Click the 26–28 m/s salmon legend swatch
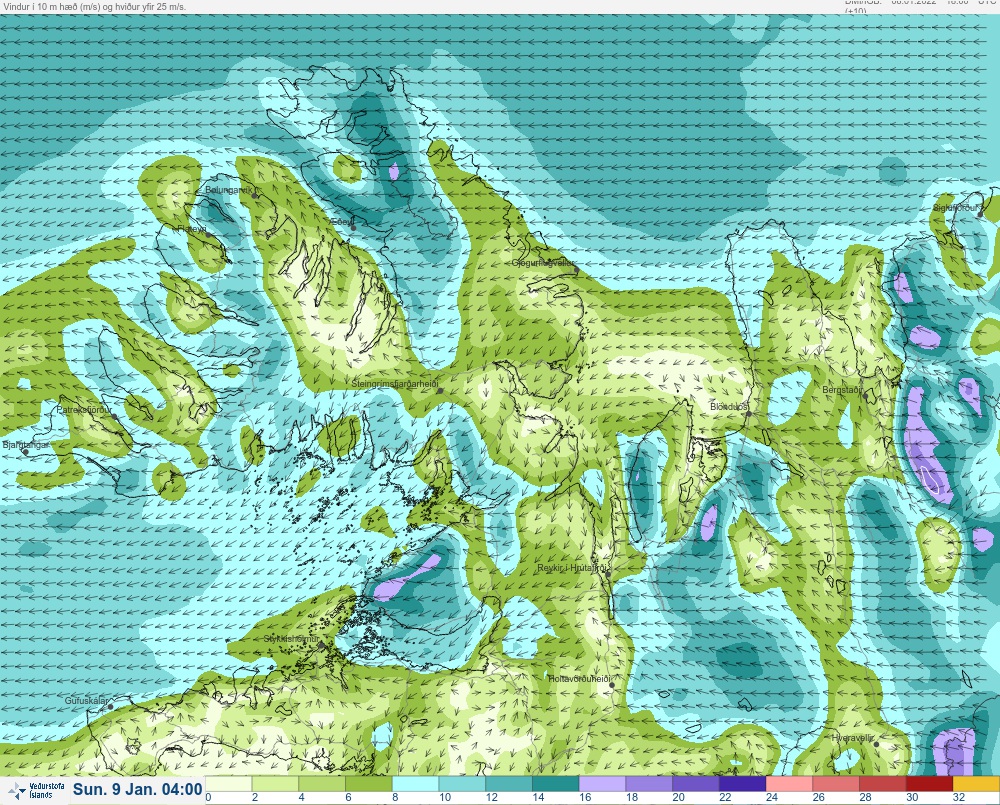The height and width of the screenshot is (805, 1000). [835, 783]
